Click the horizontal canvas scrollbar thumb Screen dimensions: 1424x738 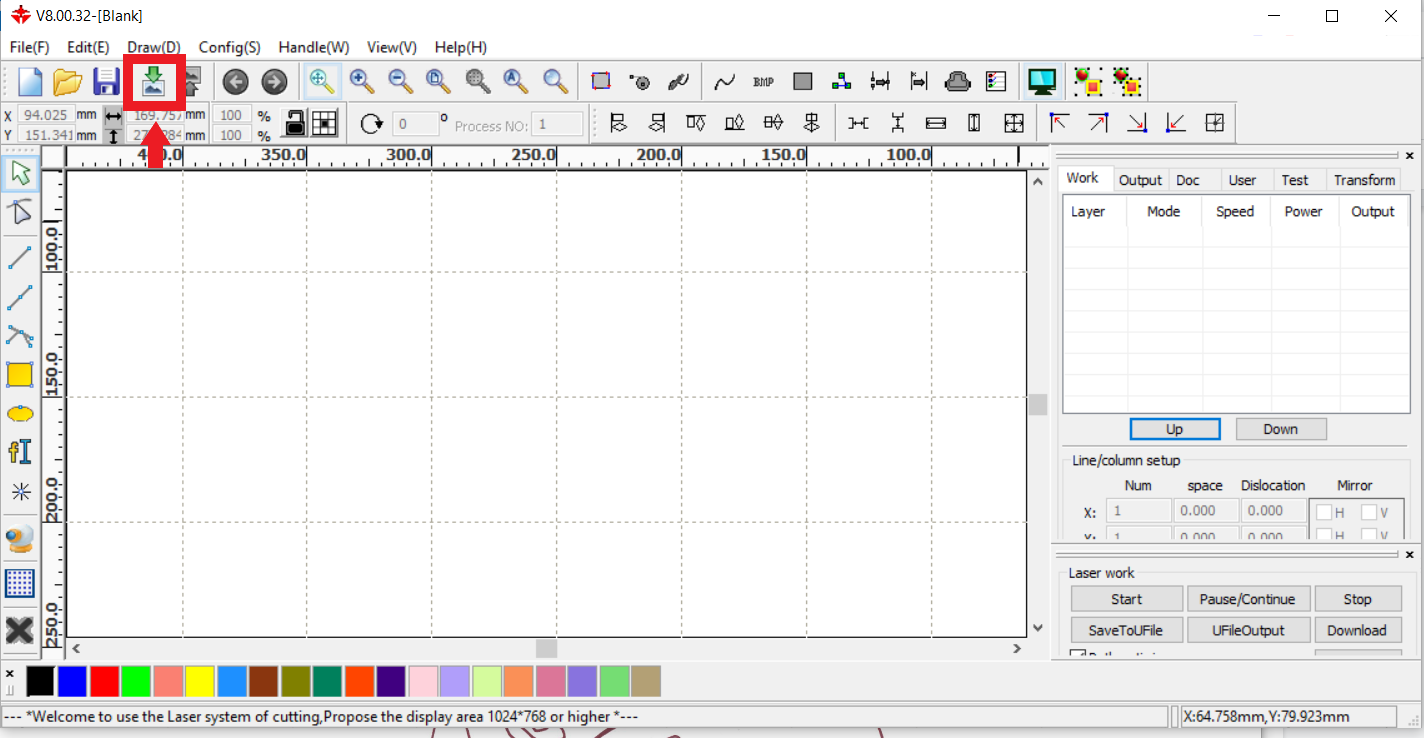[546, 648]
